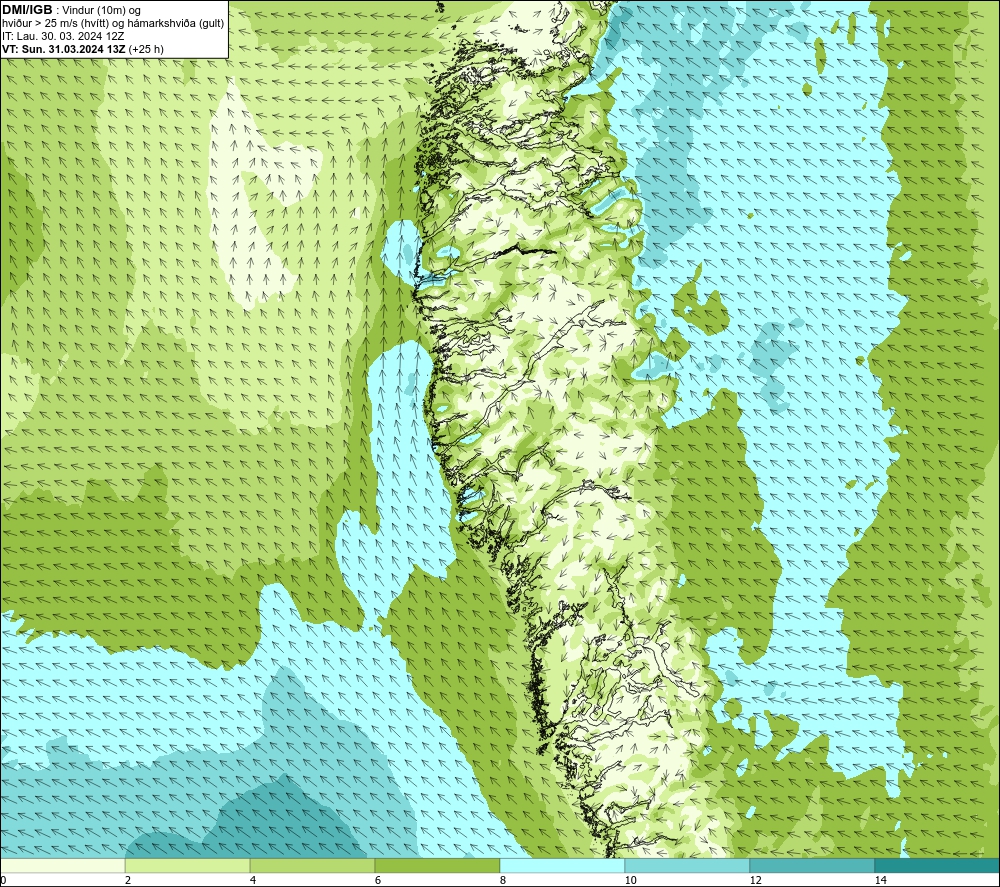Click the '10' label on the color scale

pyautogui.click(x=630, y=880)
